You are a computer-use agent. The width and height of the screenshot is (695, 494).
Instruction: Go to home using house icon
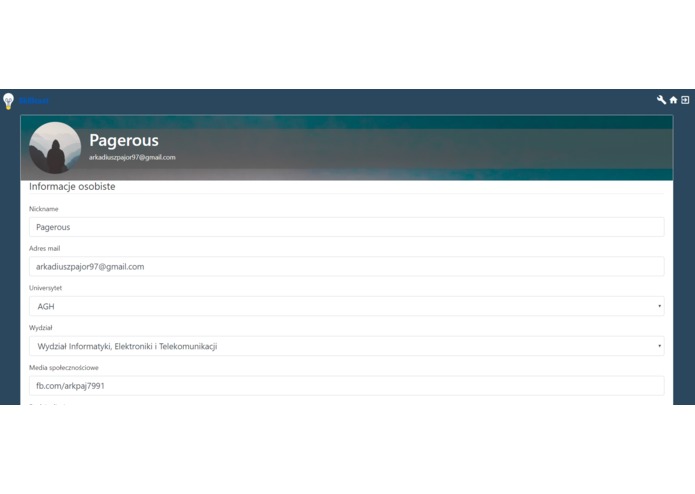tap(673, 100)
